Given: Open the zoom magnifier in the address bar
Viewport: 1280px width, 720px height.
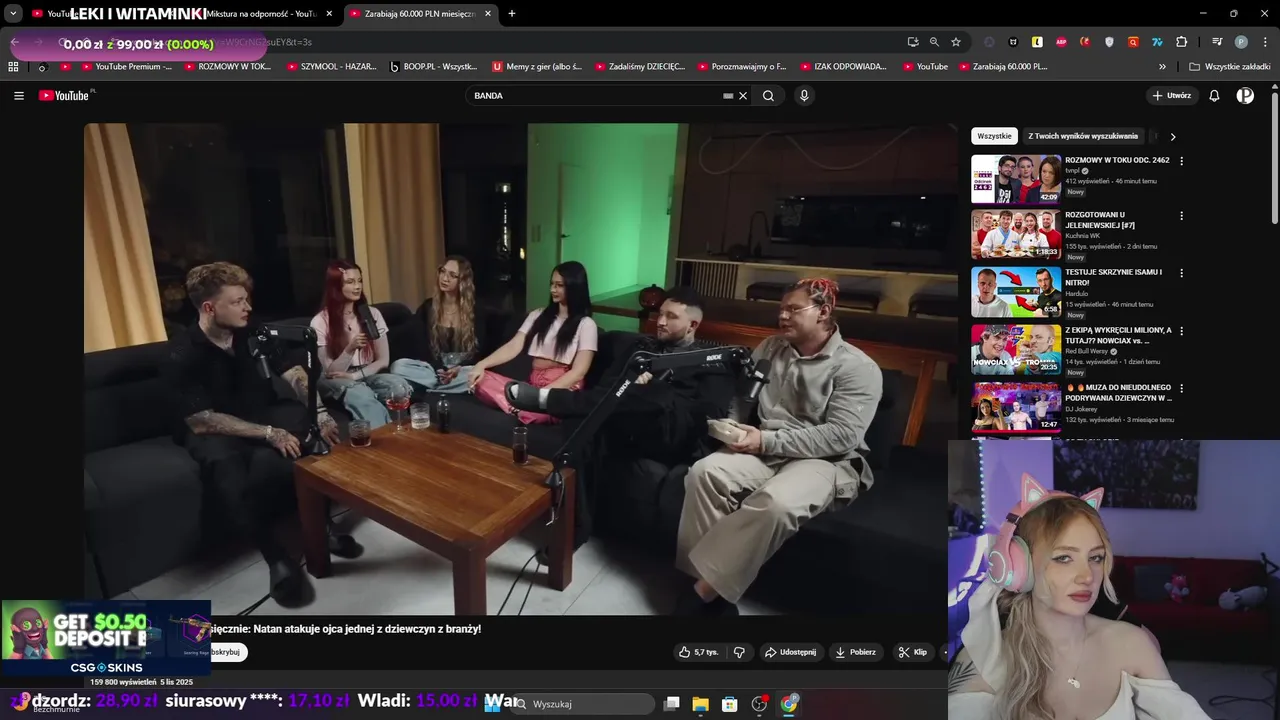Looking at the screenshot, I should [x=934, y=42].
